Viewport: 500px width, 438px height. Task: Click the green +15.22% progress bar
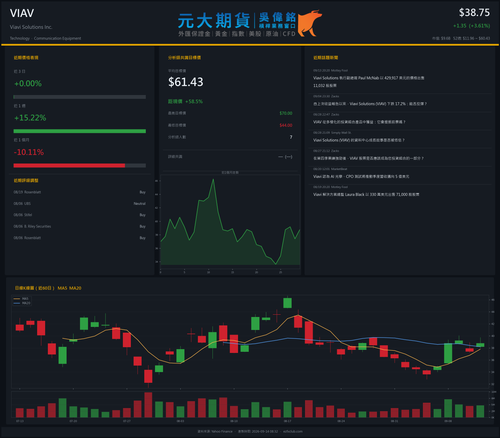click(80, 131)
